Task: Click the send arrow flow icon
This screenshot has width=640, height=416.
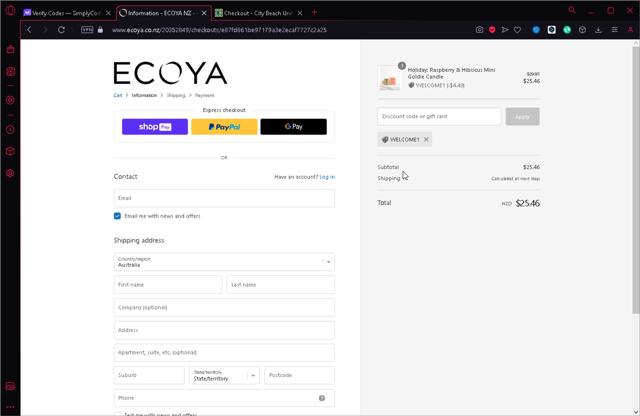Action: (505, 30)
